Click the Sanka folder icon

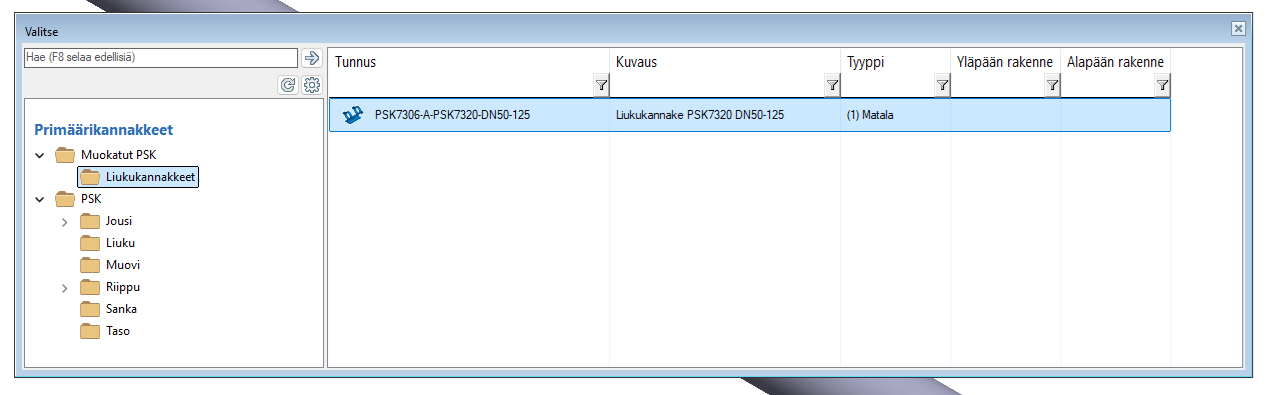[x=90, y=309]
